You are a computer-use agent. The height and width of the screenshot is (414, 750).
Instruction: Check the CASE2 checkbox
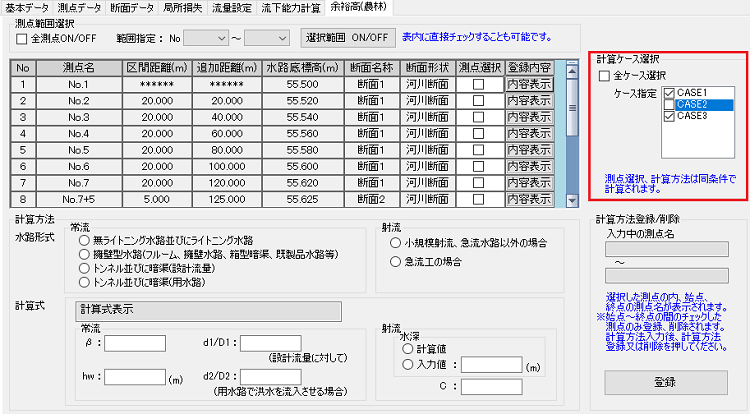(667, 104)
